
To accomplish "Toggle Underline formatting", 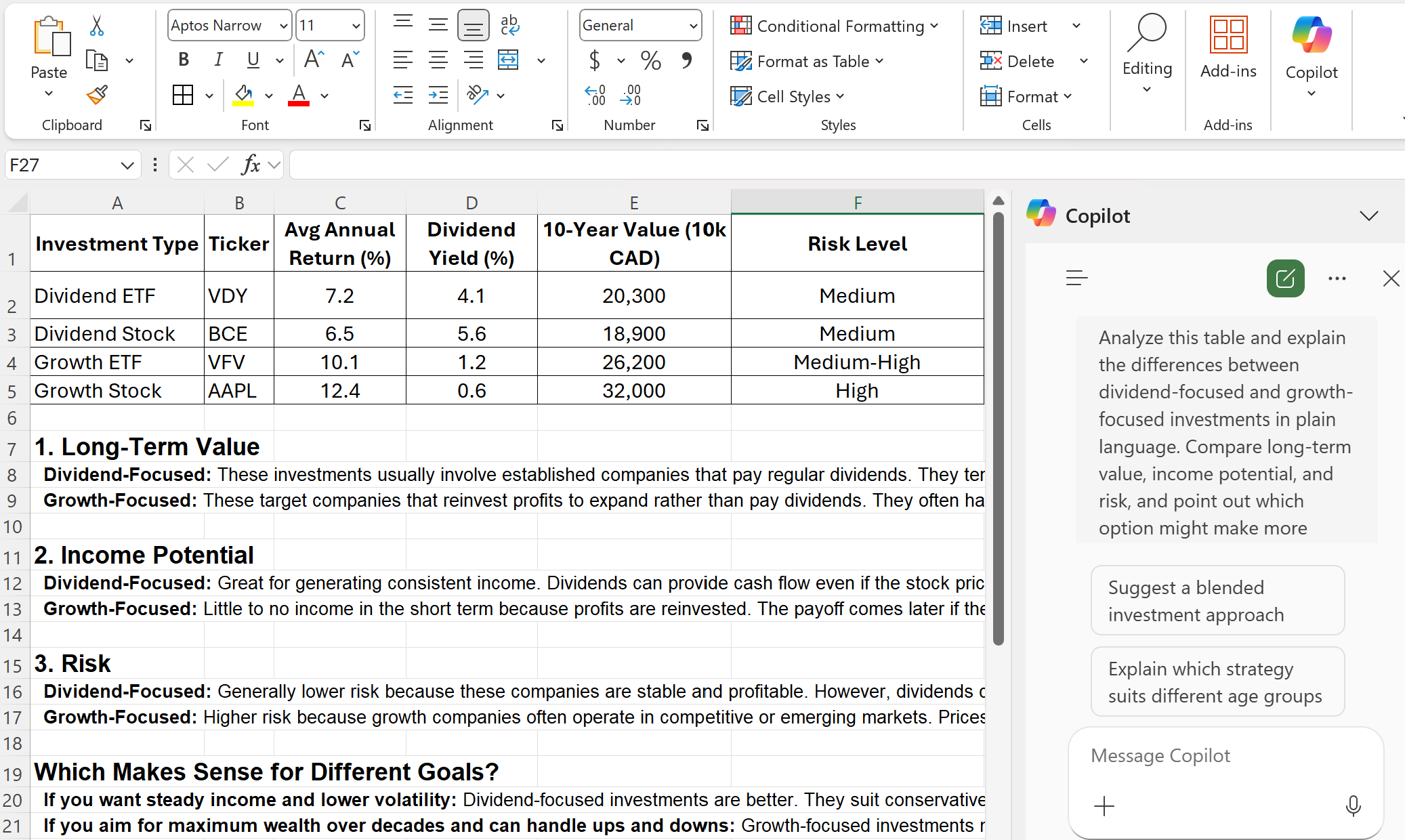I will [x=251, y=60].
